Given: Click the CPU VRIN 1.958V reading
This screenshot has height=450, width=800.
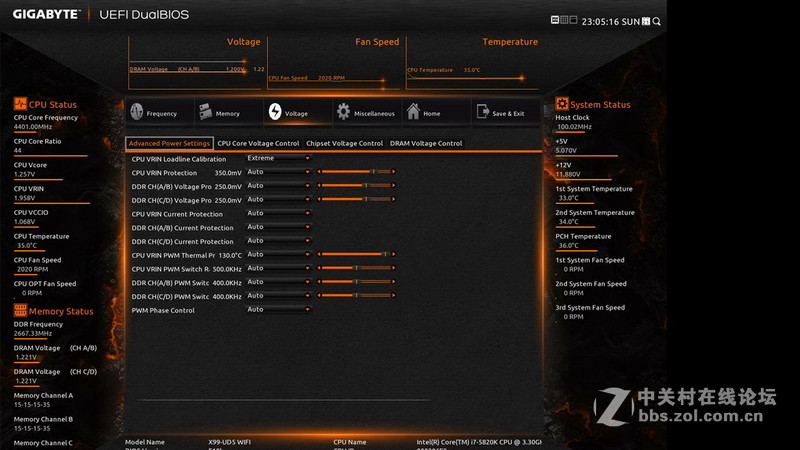Looking at the screenshot, I should pyautogui.click(x=24, y=198).
